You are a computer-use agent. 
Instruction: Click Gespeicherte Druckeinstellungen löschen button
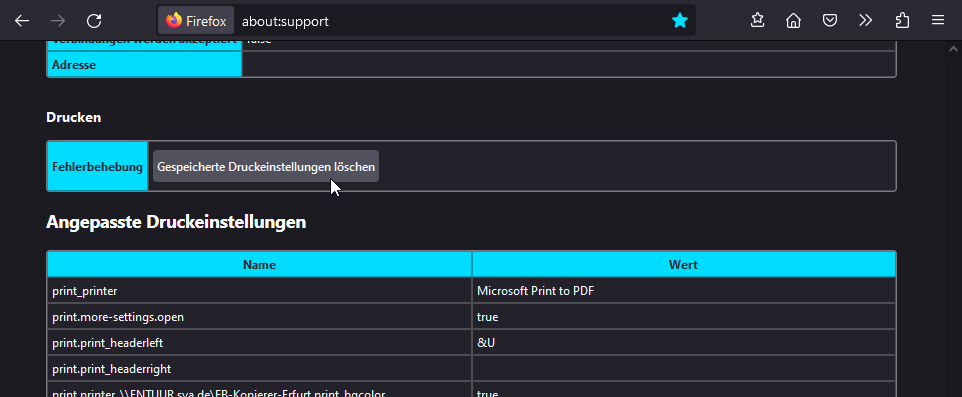pyautogui.click(x=266, y=166)
